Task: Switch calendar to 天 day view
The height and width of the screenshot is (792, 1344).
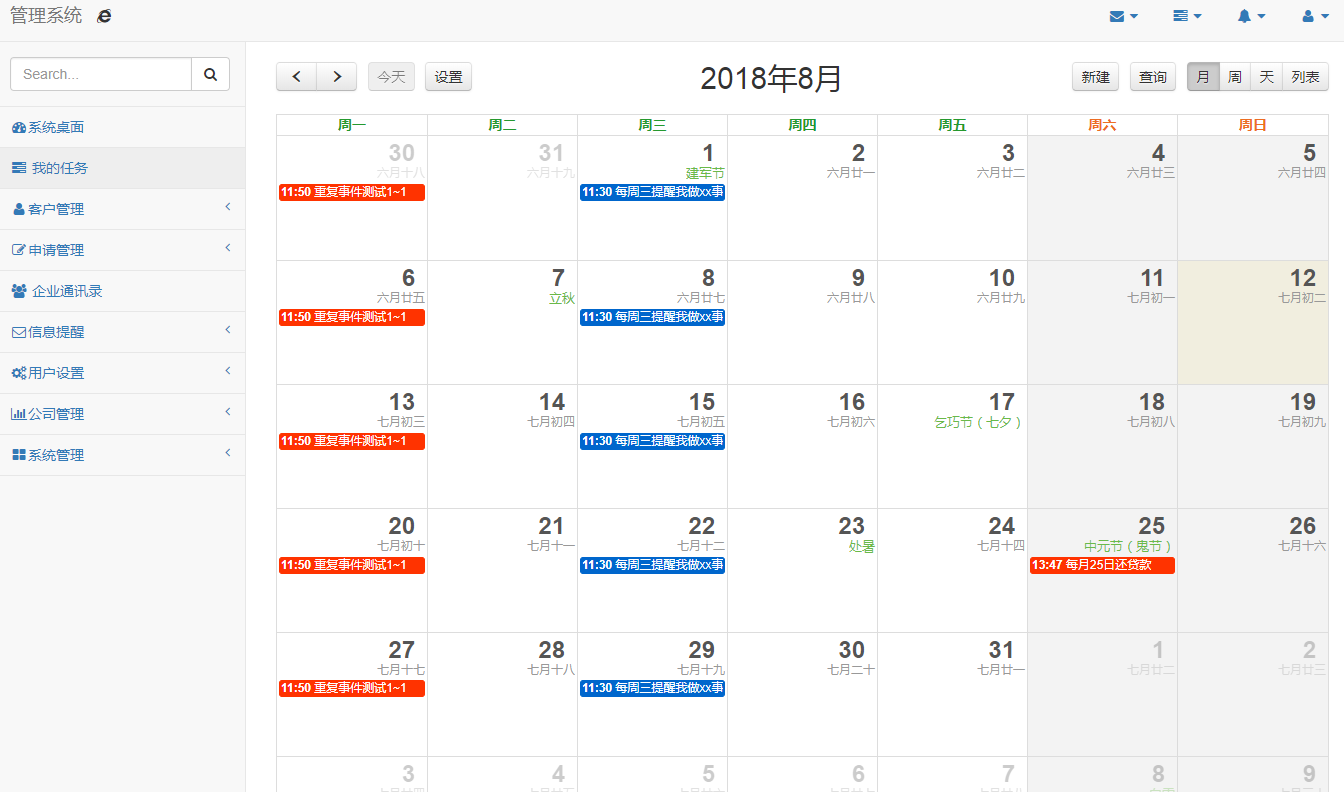Action: click(x=1266, y=77)
